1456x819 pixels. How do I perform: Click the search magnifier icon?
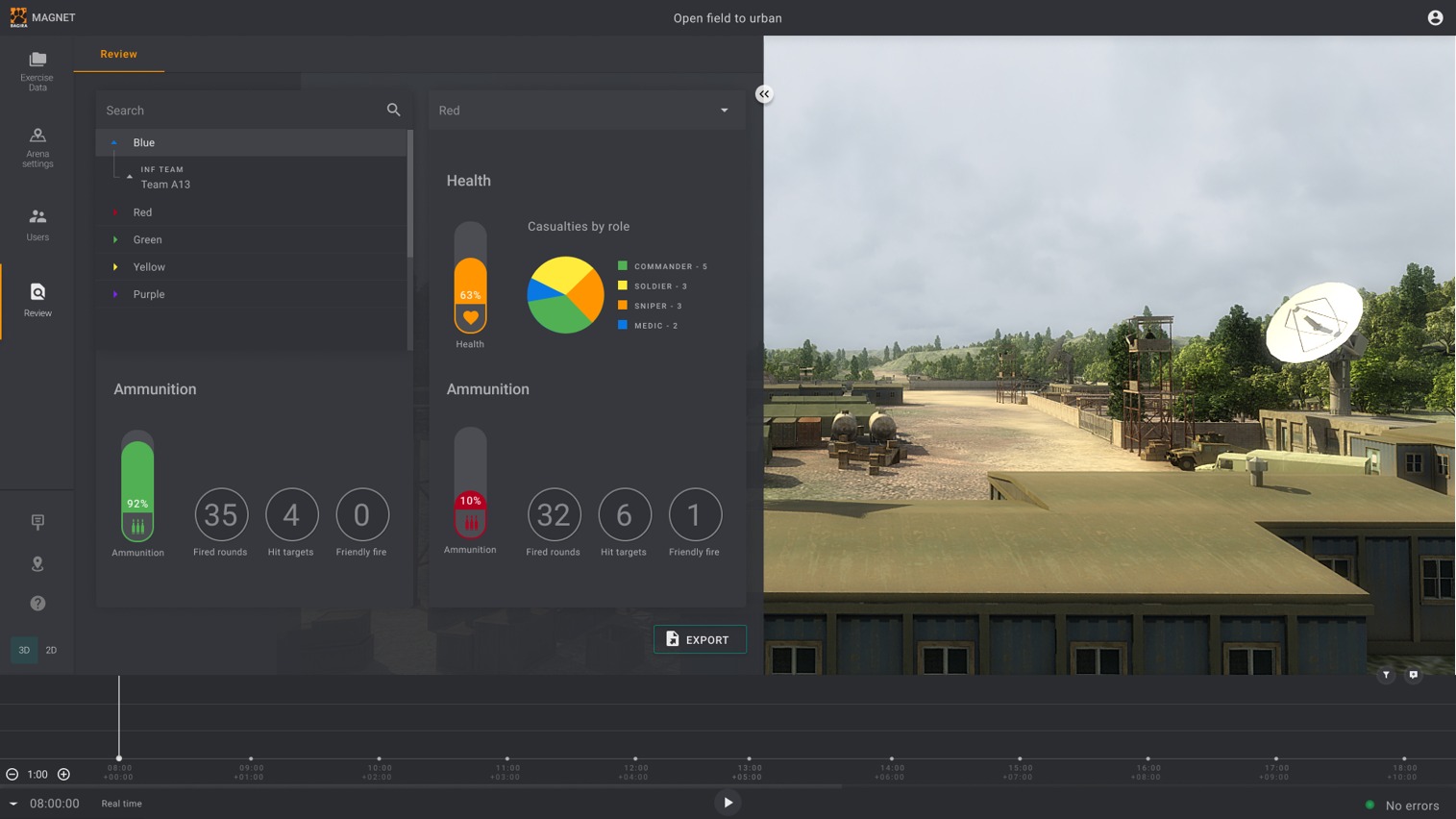tap(393, 110)
